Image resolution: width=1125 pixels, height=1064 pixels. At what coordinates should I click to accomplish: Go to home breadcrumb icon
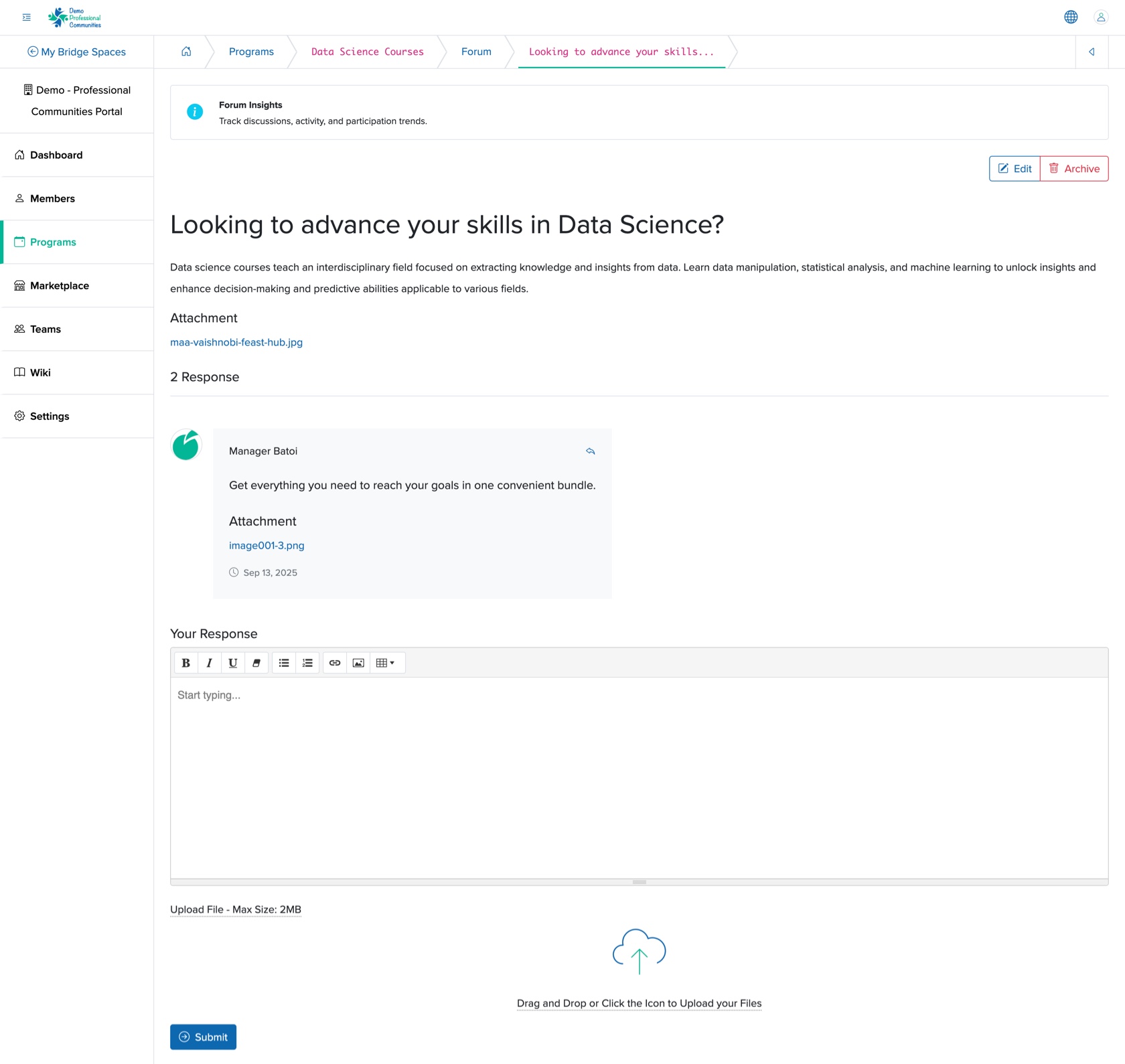point(186,52)
